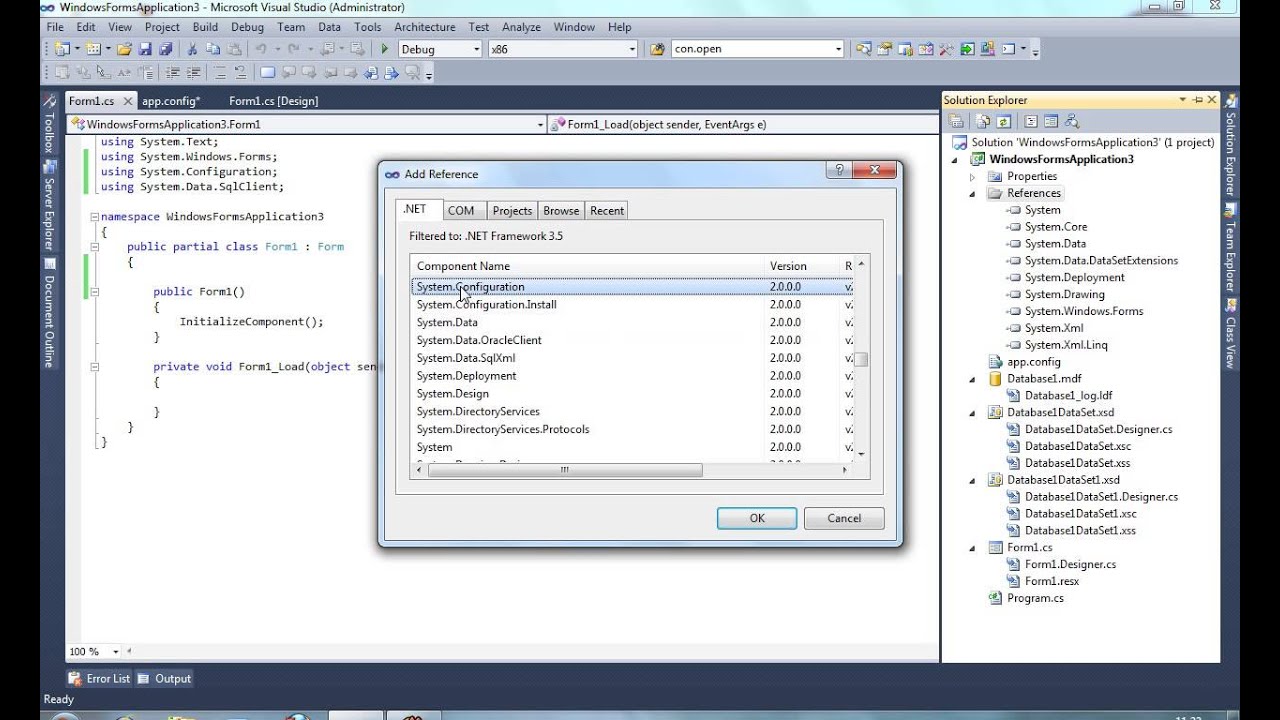Open the Form1_Load member dropdown
The image size is (1280, 720).
click(x=934, y=125)
